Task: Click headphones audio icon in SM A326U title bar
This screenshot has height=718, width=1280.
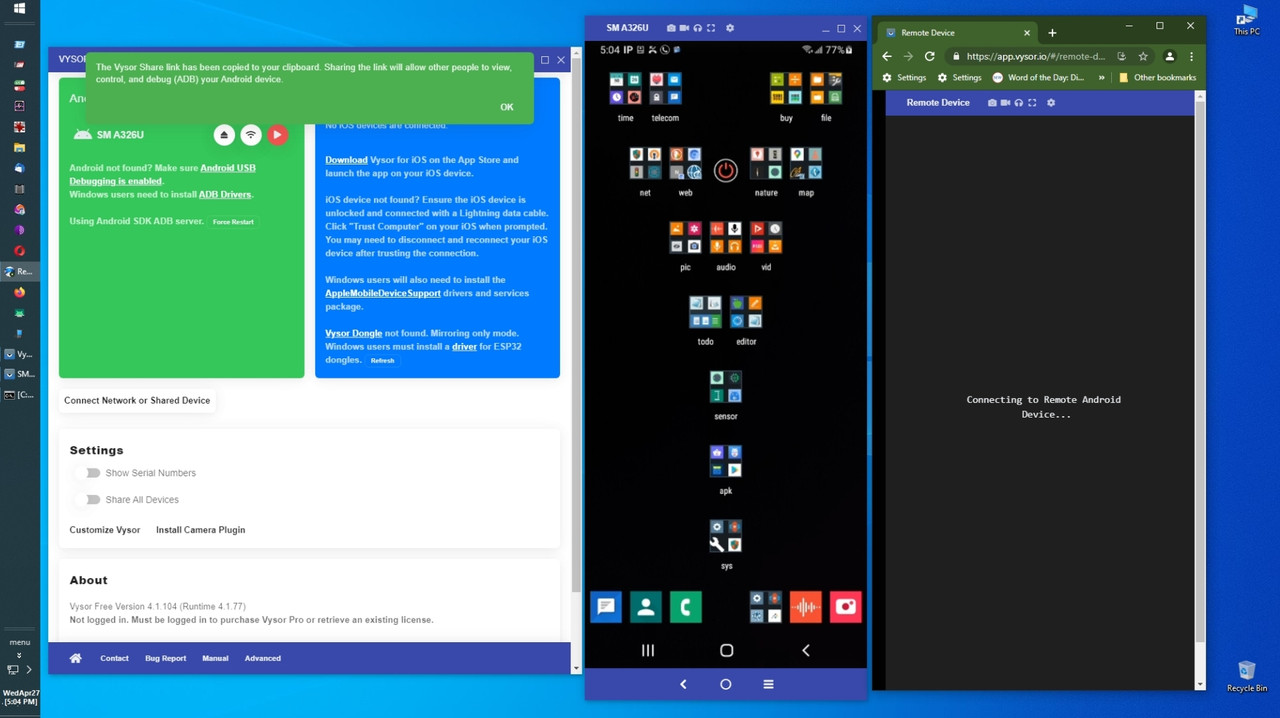Action: [x=698, y=28]
